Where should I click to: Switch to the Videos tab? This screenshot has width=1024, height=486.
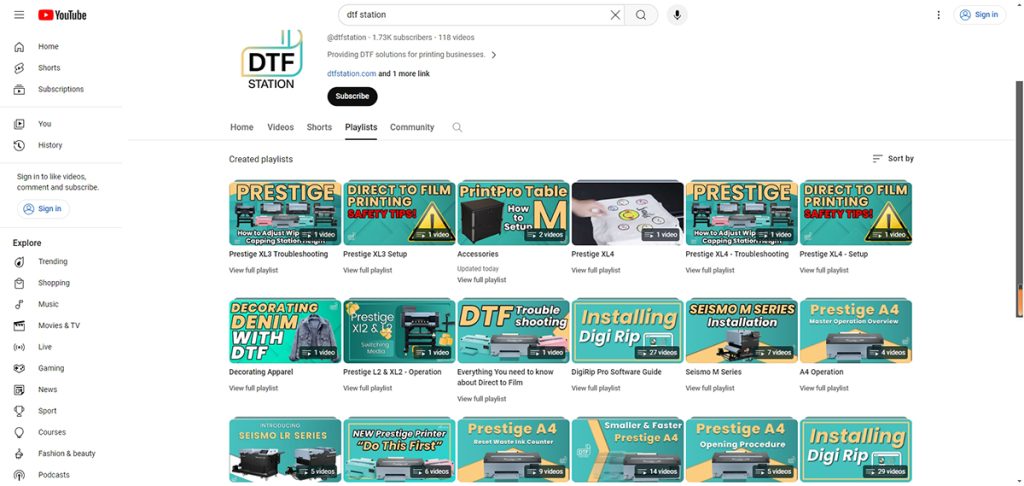tap(280, 127)
